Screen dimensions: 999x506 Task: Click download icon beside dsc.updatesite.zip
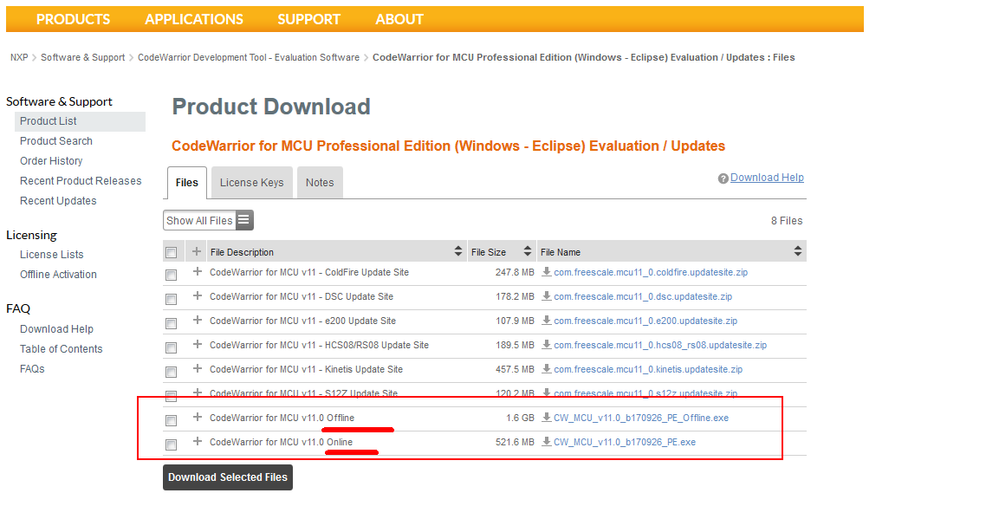tap(547, 296)
